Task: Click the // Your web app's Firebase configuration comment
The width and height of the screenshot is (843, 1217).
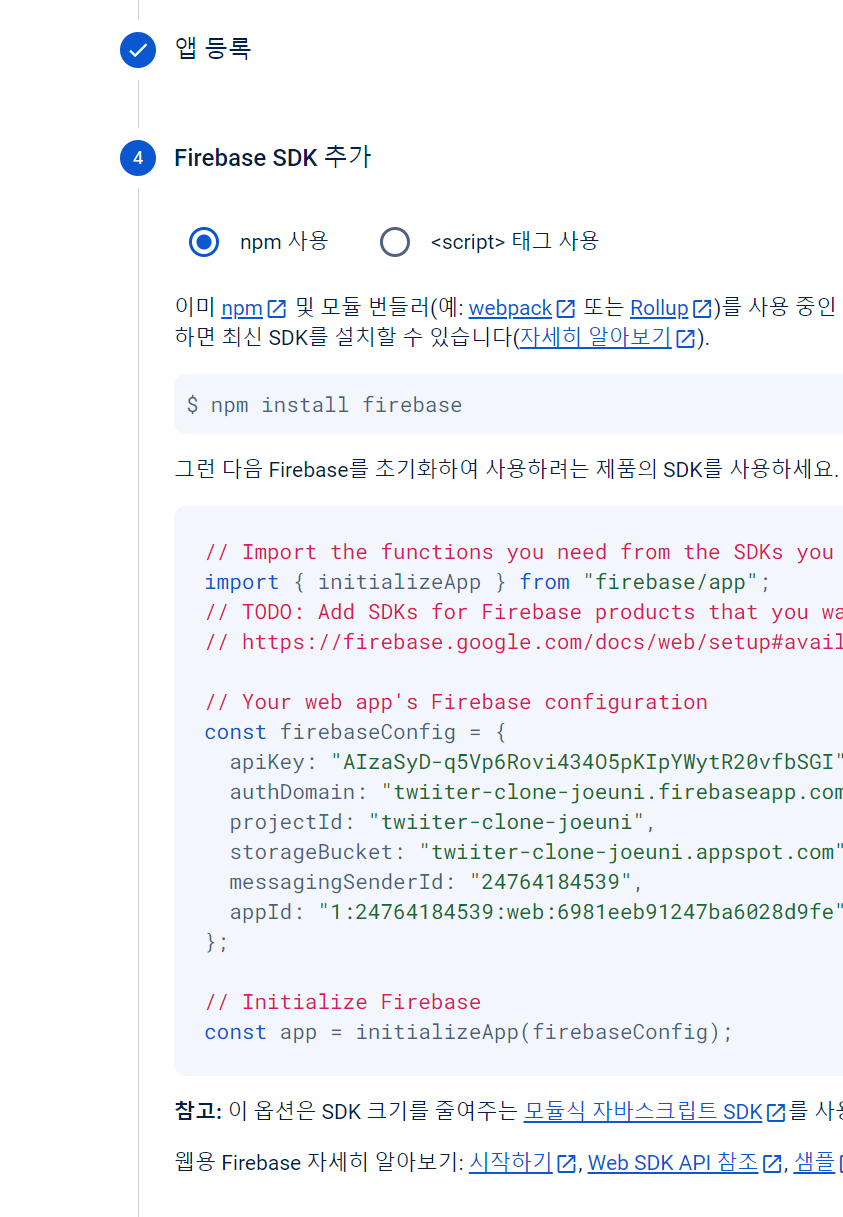Action: pos(456,702)
